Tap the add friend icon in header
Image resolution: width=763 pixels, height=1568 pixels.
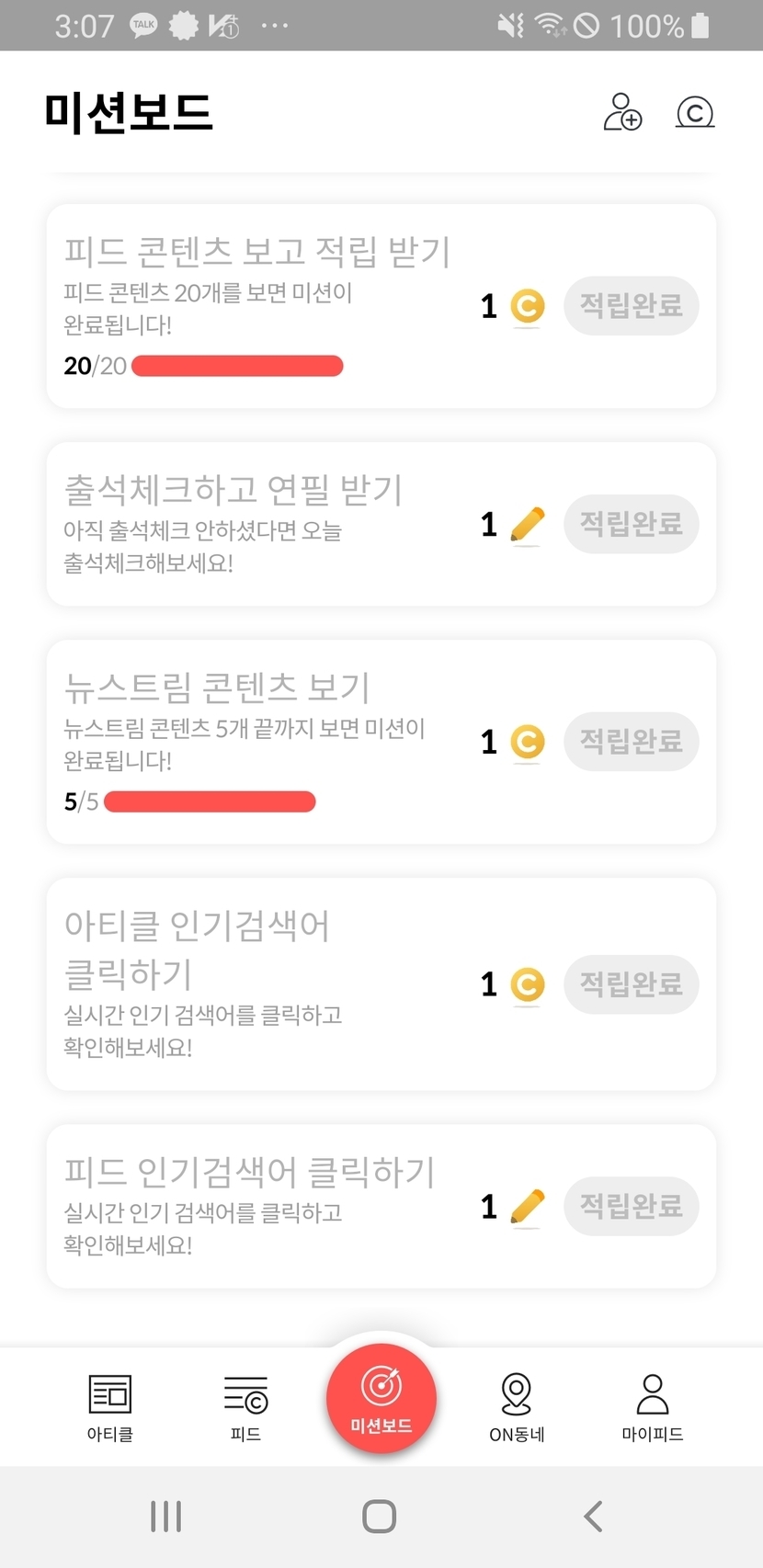pos(622,112)
